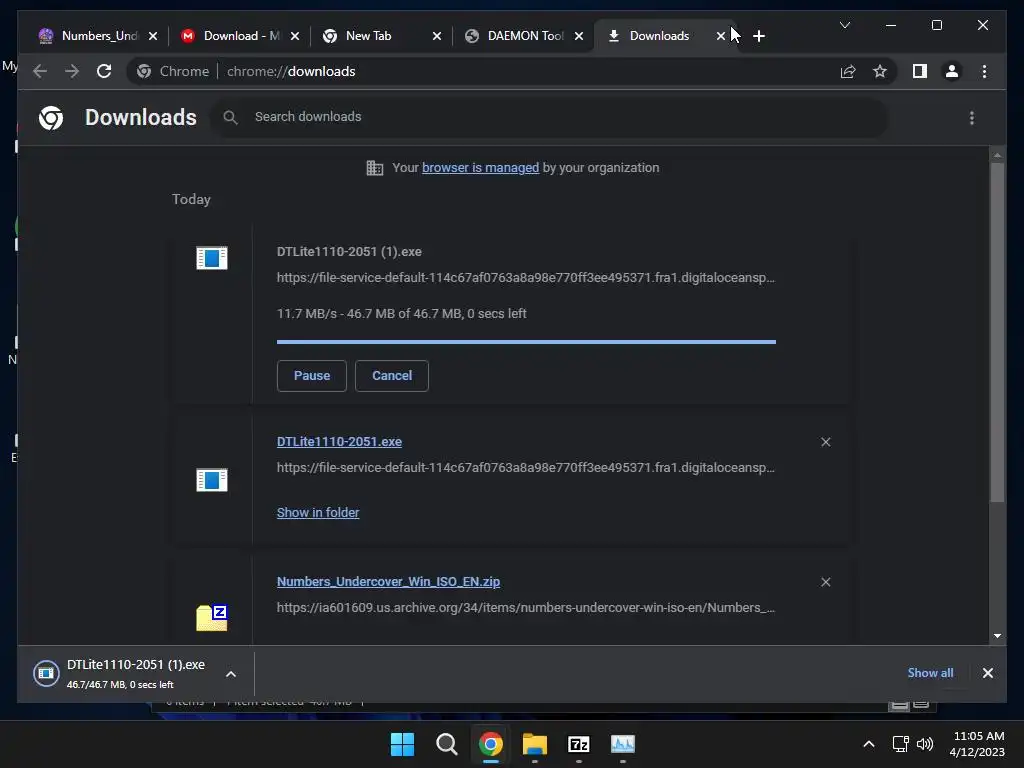This screenshot has width=1024, height=768.
Task: Close the DAEMON Tools tab
Action: click(579, 36)
